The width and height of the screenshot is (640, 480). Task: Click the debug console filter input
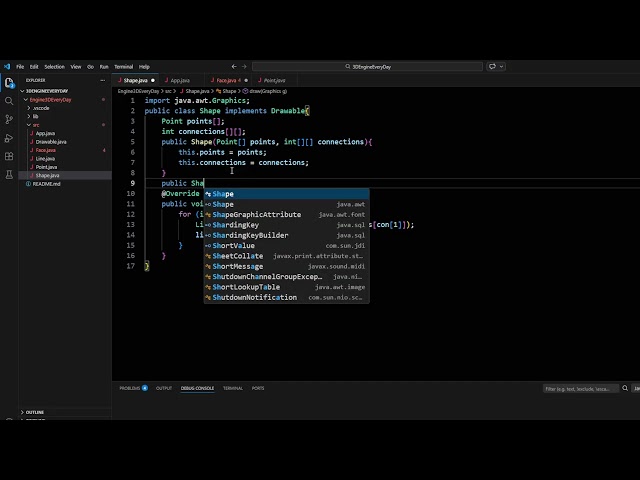coord(580,389)
